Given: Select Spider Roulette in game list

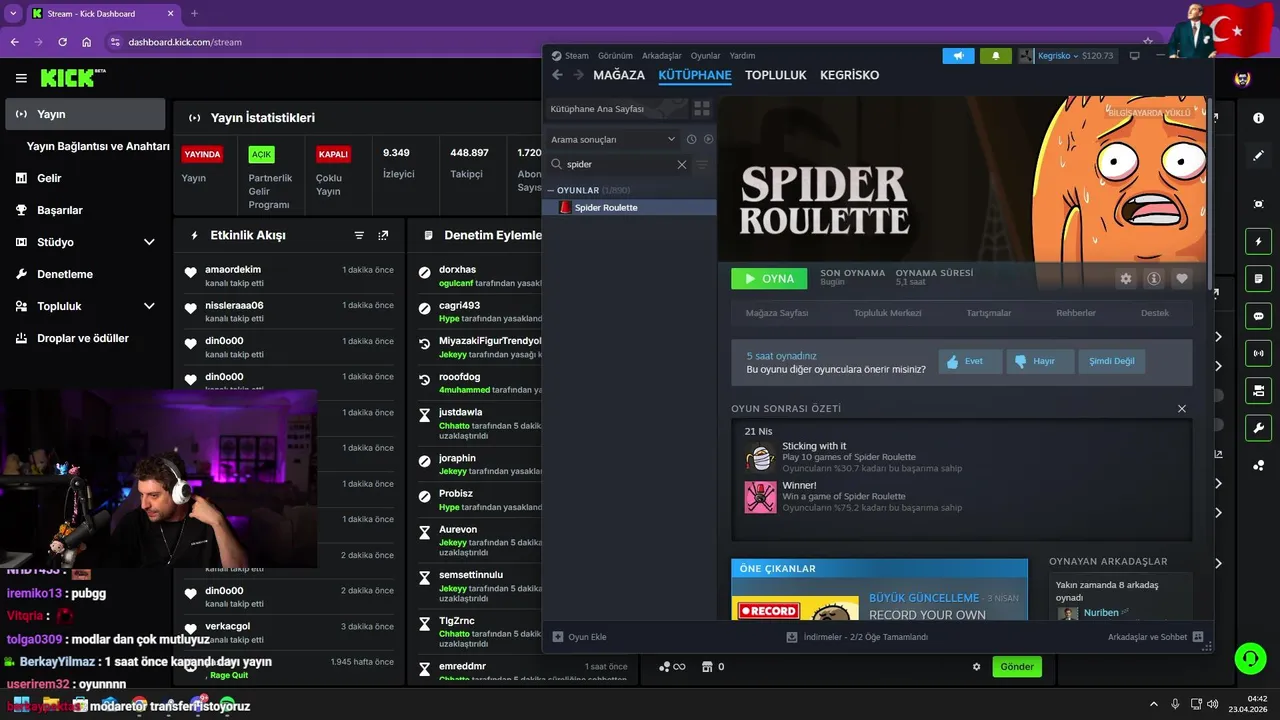Looking at the screenshot, I should [629, 207].
